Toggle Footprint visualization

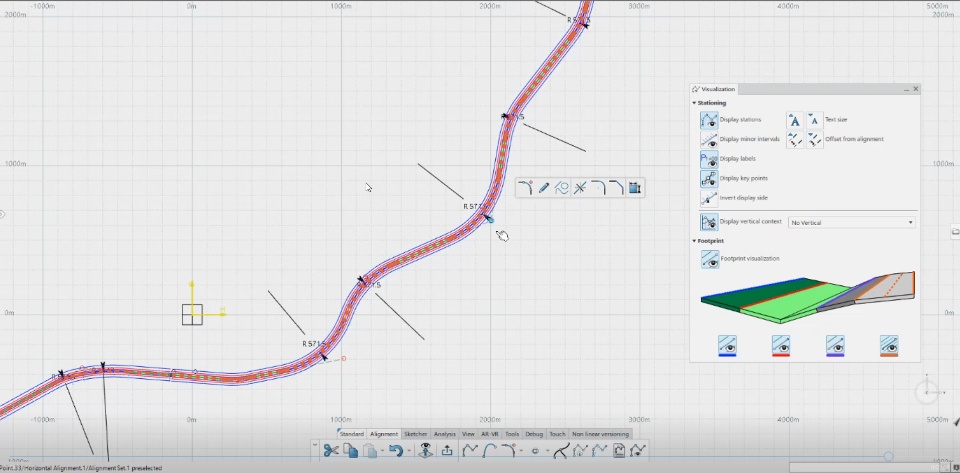(x=710, y=259)
